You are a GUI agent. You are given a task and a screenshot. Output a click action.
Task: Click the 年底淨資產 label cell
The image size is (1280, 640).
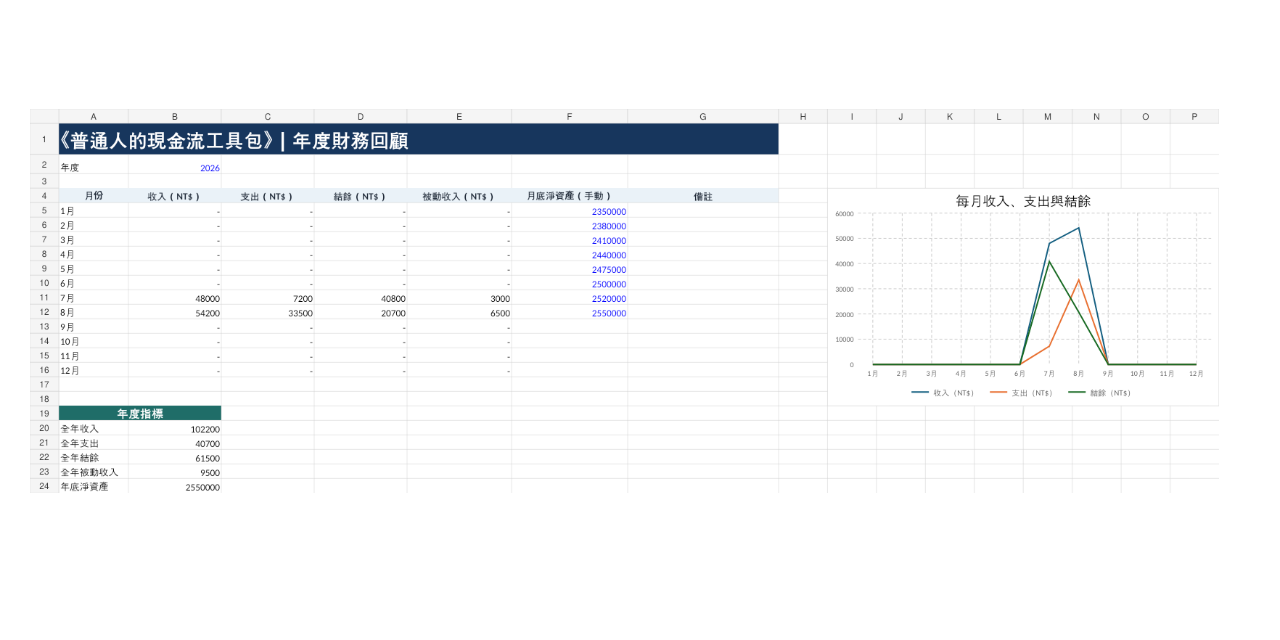(x=94, y=487)
